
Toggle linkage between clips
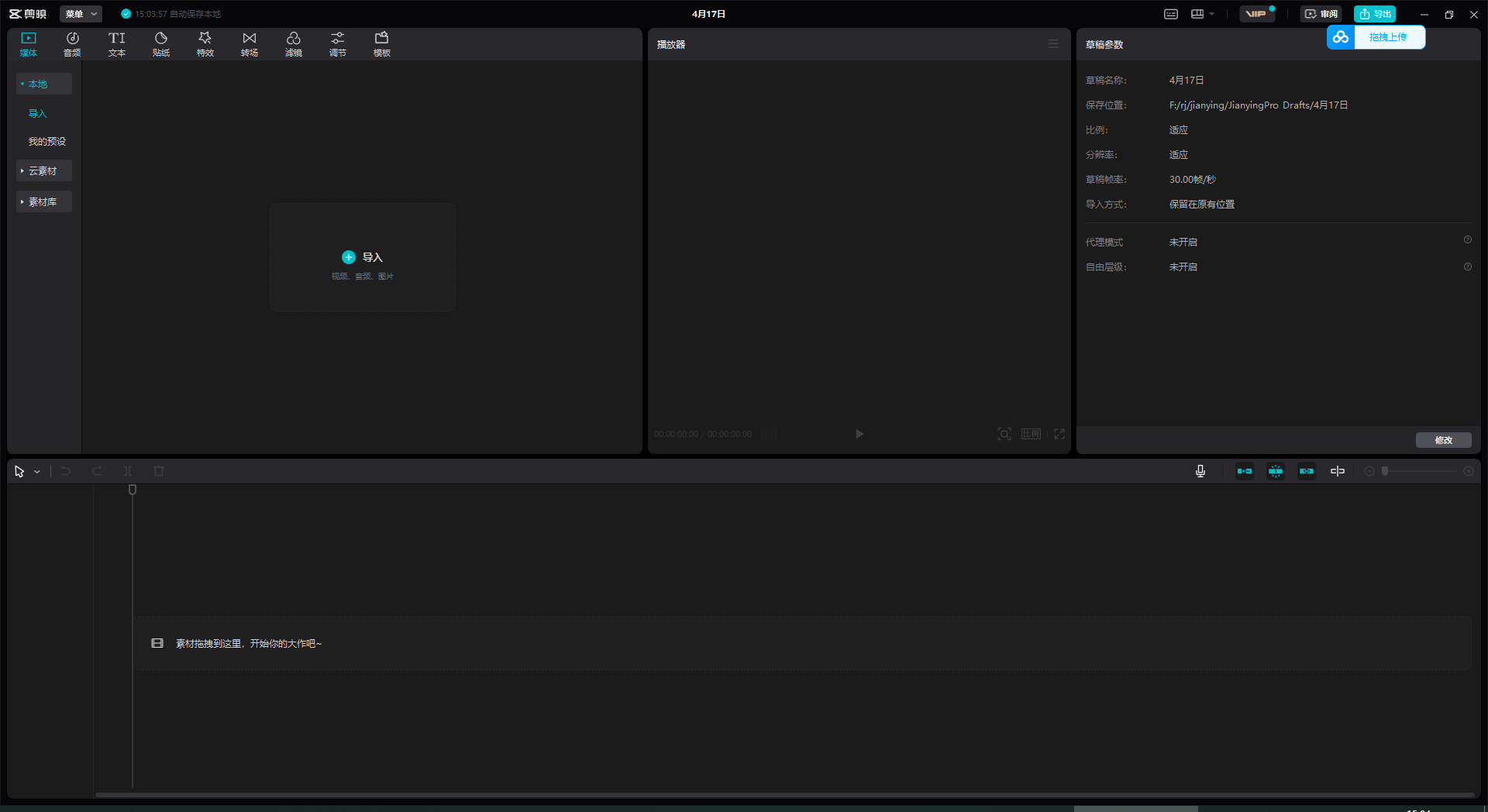pyautogui.click(x=1307, y=471)
